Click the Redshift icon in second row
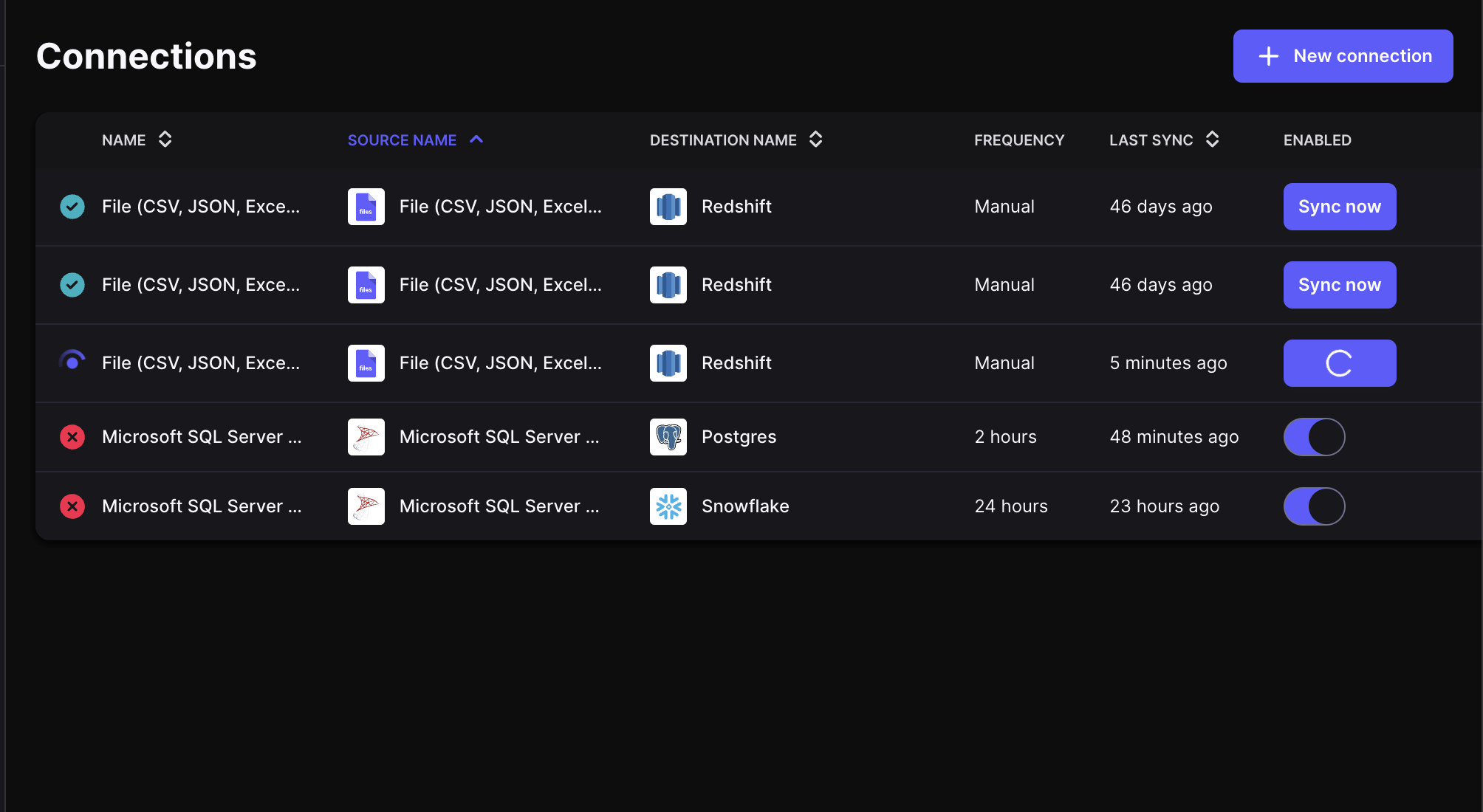Viewport: 1483px width, 812px height. coord(668,285)
